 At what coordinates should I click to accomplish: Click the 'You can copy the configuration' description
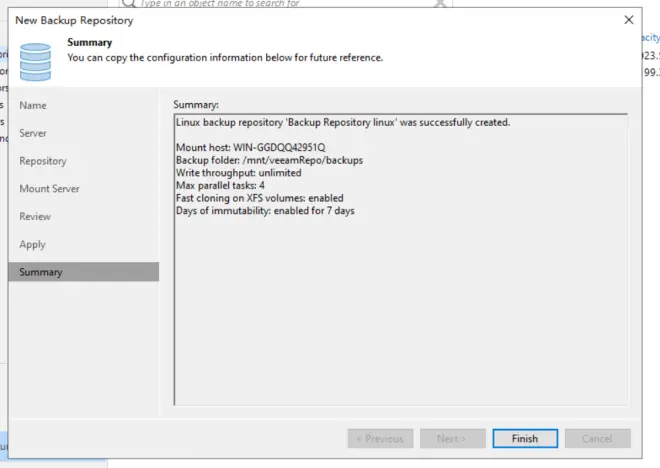225,58
